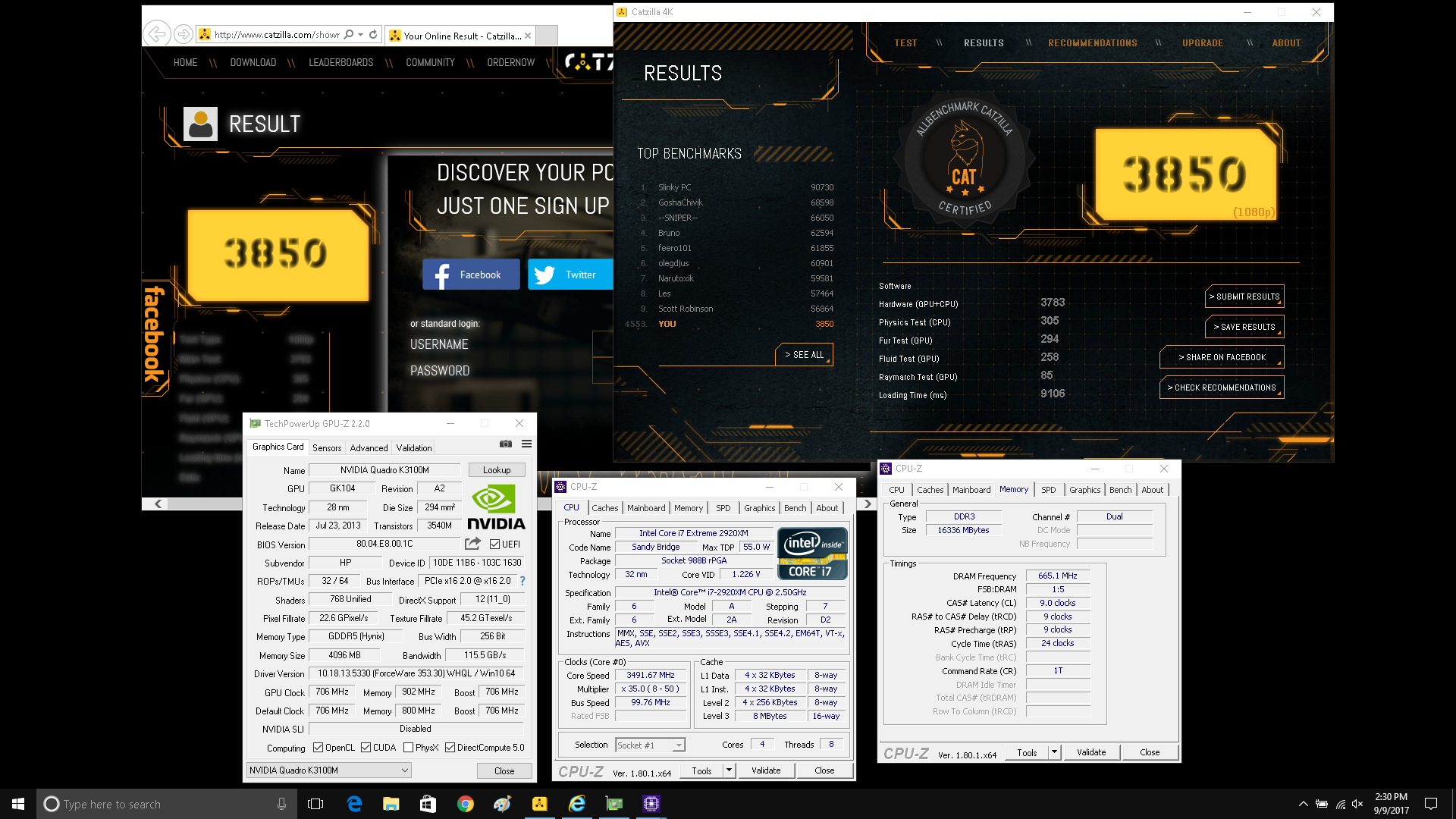Toggle the OpenCL checkbox
The height and width of the screenshot is (819, 1456).
(x=318, y=748)
